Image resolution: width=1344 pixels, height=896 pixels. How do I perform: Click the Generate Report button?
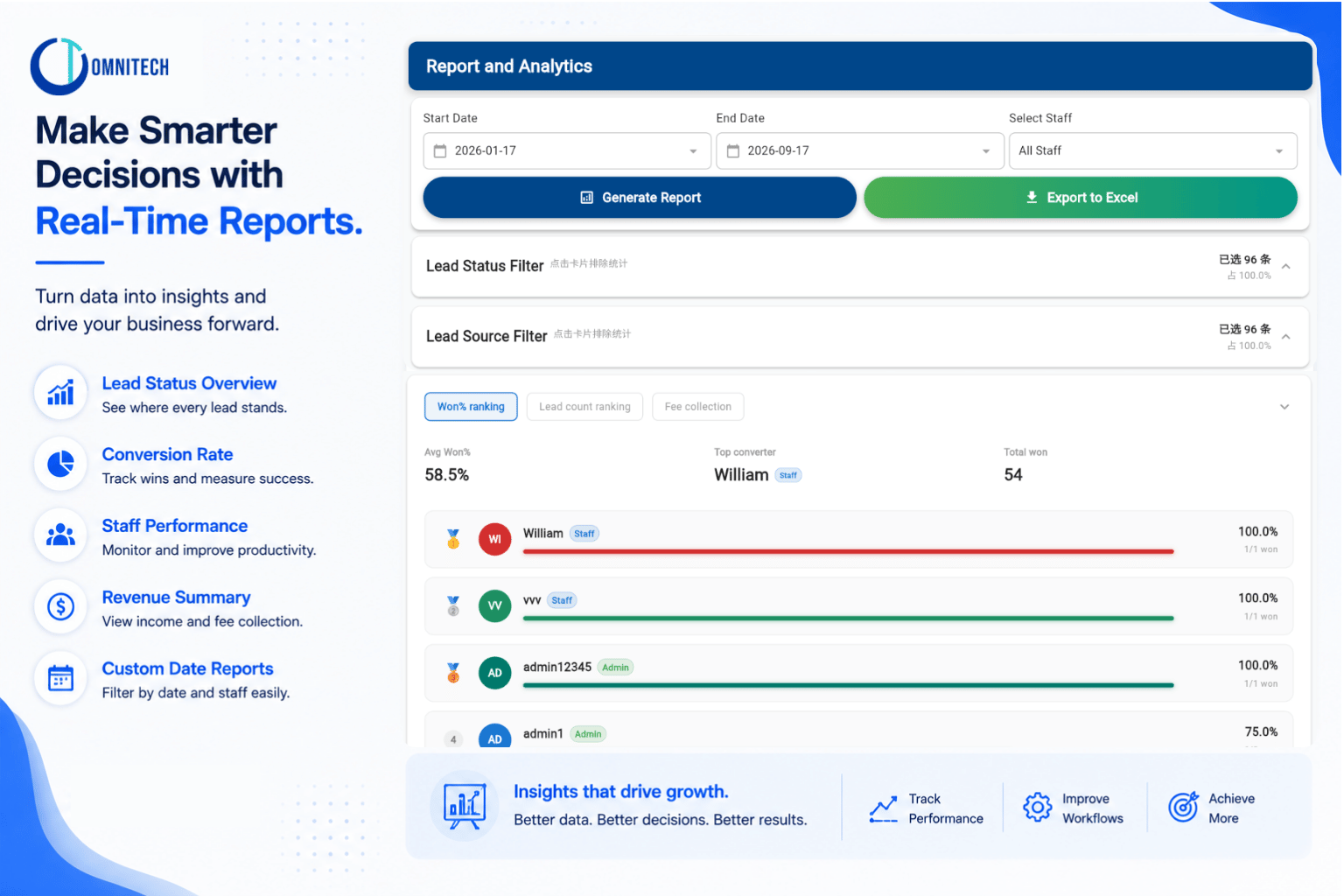pos(640,198)
